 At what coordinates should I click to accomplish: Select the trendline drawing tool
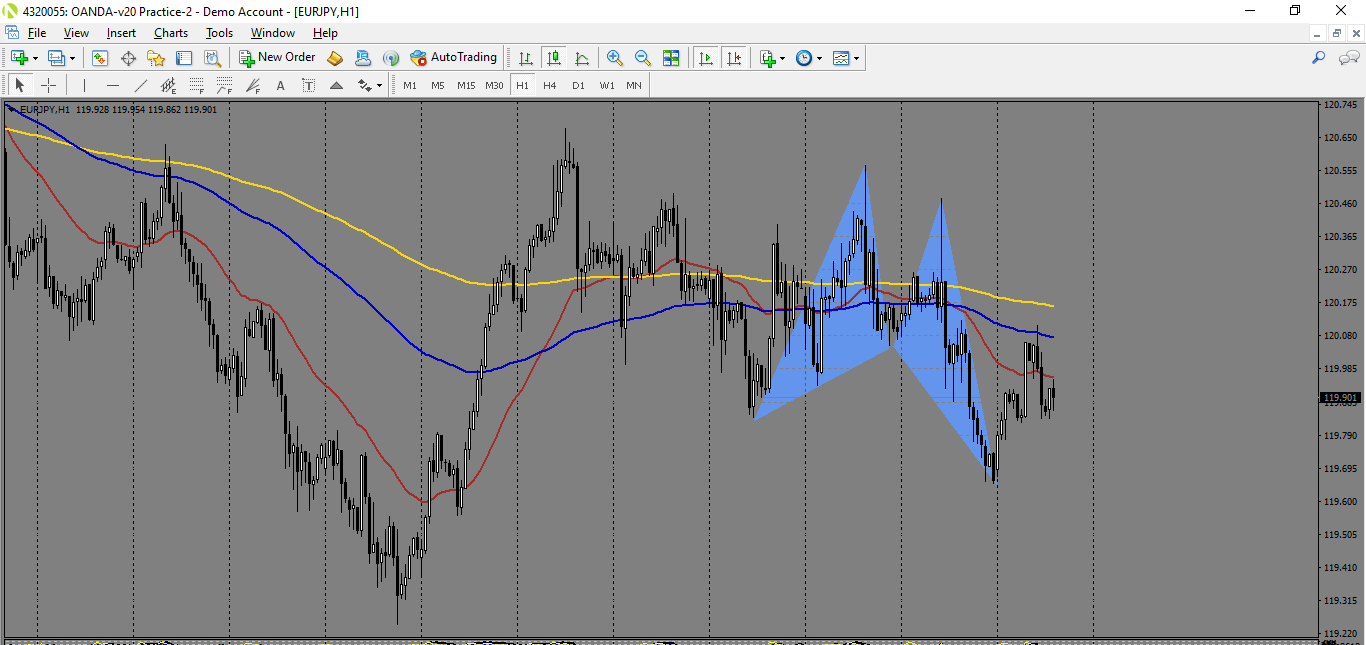(x=140, y=85)
